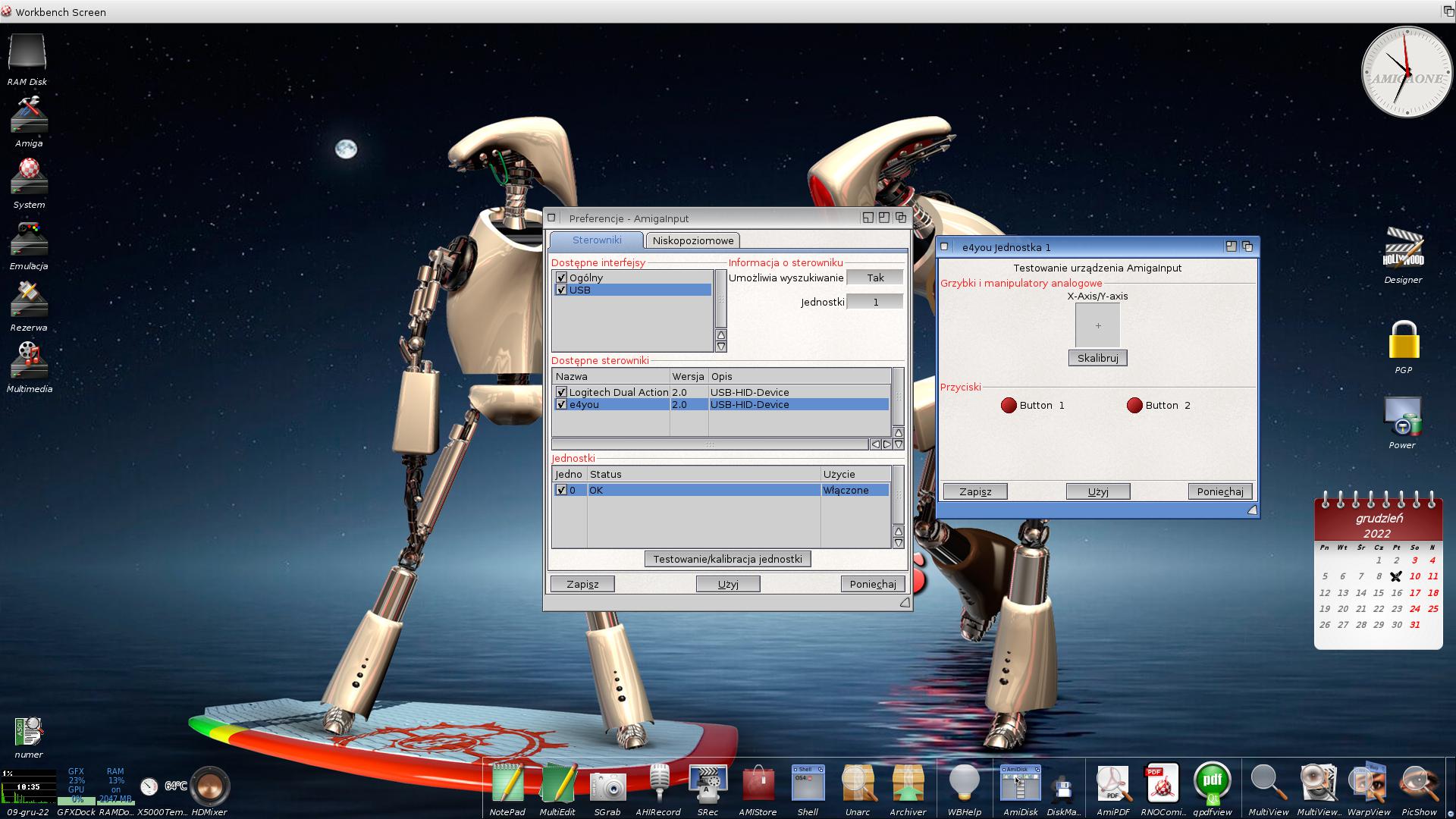
Task: Open AmiPDF icon in dock
Action: point(1112,783)
